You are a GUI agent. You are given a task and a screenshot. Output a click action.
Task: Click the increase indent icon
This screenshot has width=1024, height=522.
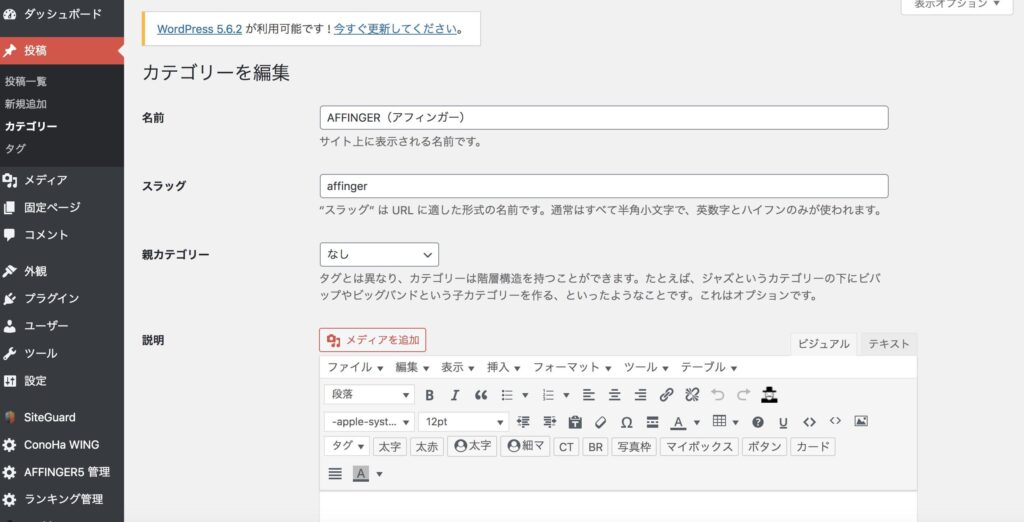coord(549,421)
